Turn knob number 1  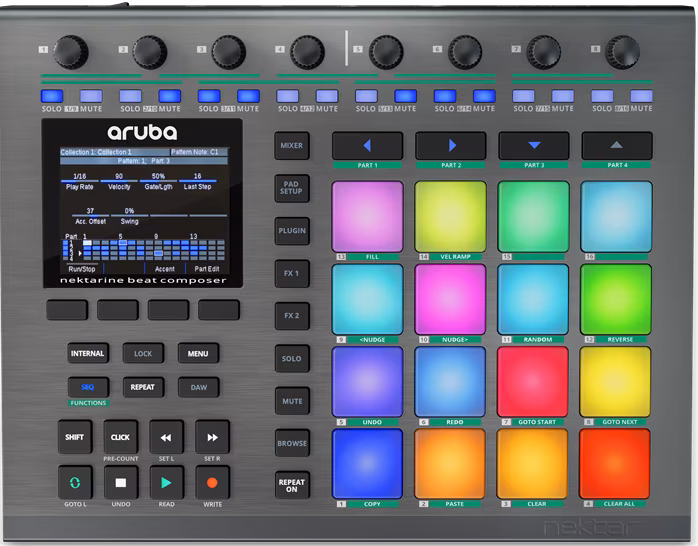[71, 52]
